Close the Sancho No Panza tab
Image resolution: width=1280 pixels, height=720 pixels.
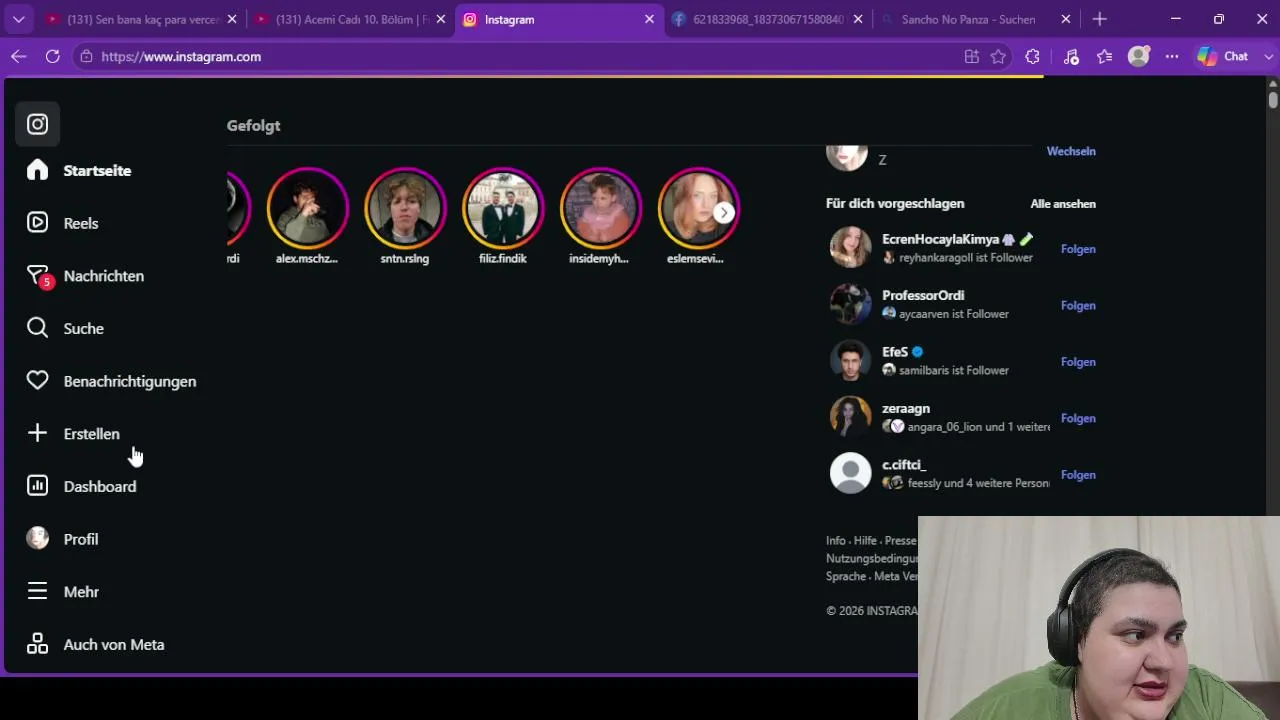[x=1065, y=19]
